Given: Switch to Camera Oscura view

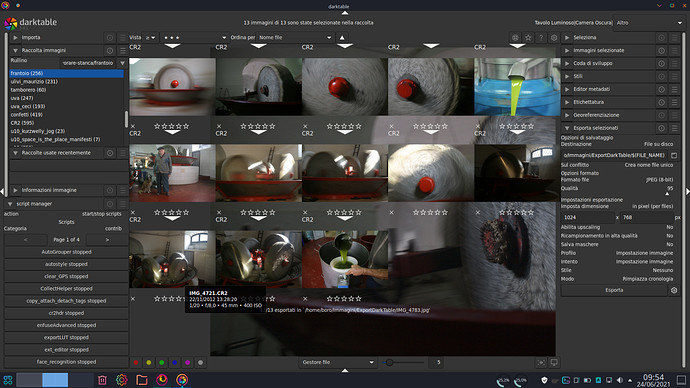Looking at the screenshot, I should pos(594,22).
